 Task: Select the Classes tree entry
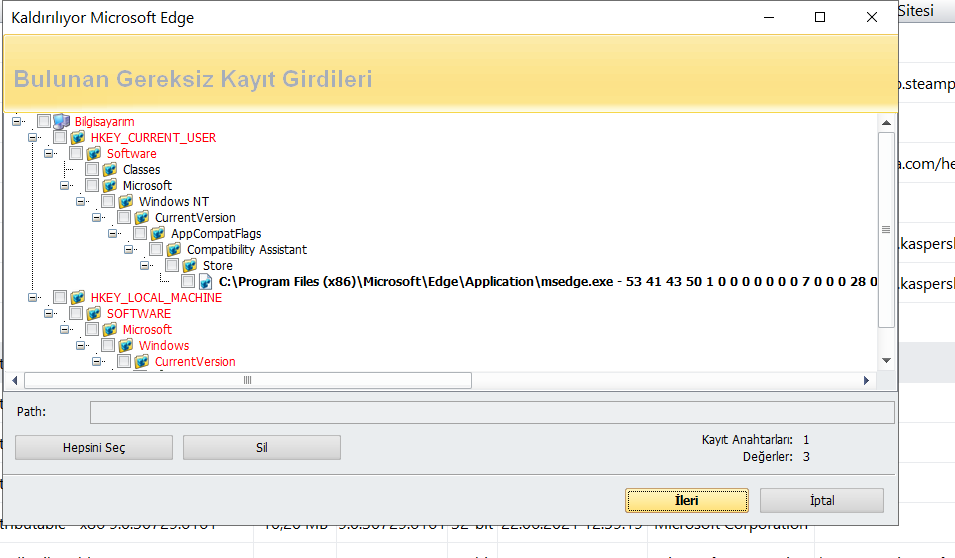coord(141,169)
